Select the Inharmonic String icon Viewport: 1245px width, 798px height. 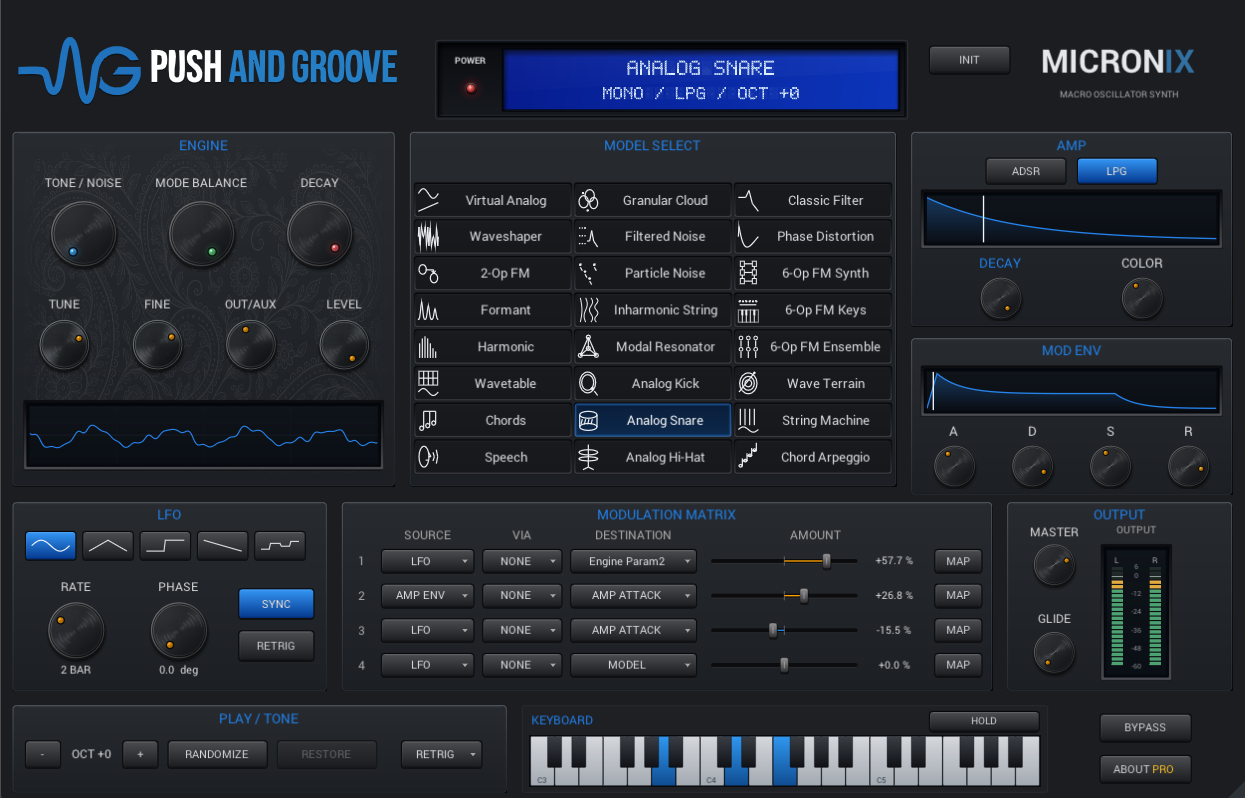click(588, 310)
